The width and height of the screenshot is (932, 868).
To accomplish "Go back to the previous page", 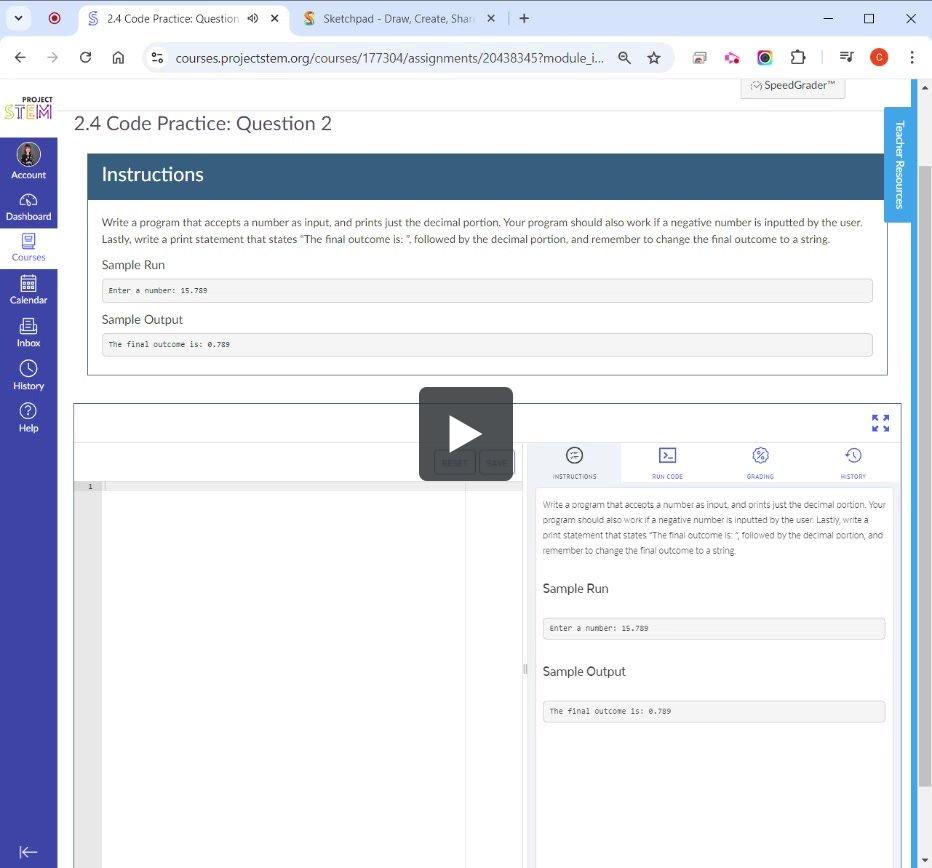I will [x=20, y=58].
